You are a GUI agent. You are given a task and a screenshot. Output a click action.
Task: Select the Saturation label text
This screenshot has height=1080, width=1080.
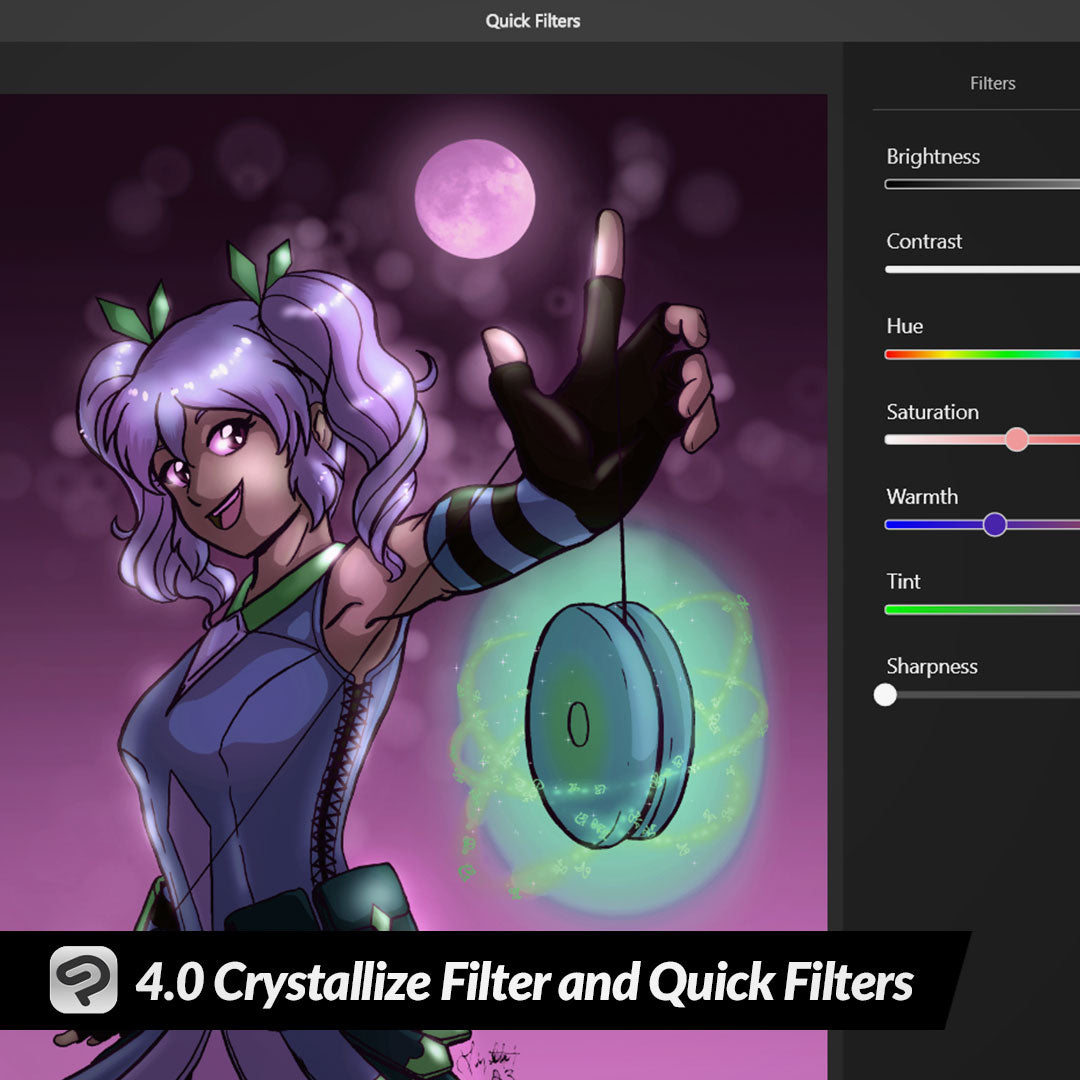(932, 412)
